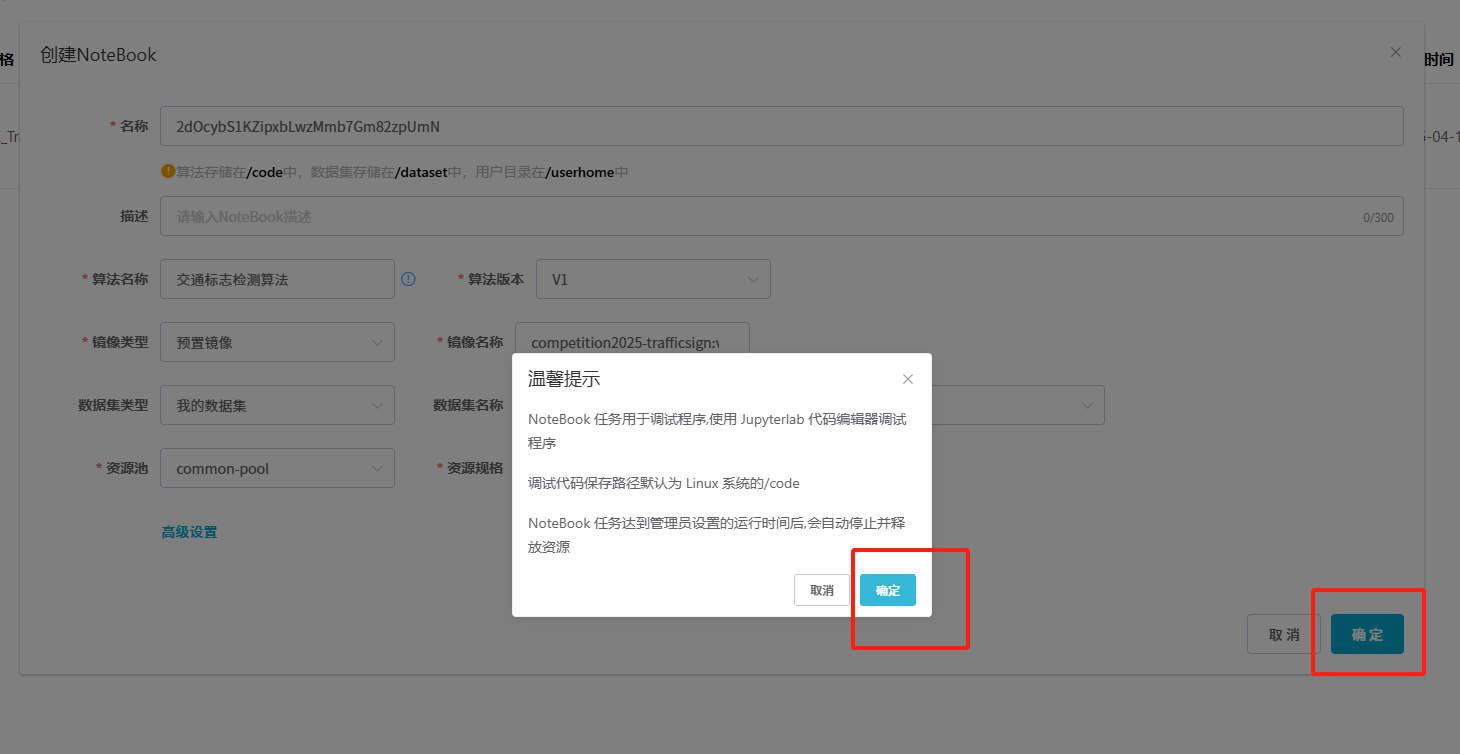1460x754 pixels.
Task: Focus the 描述 text field
Action: (x=760, y=216)
